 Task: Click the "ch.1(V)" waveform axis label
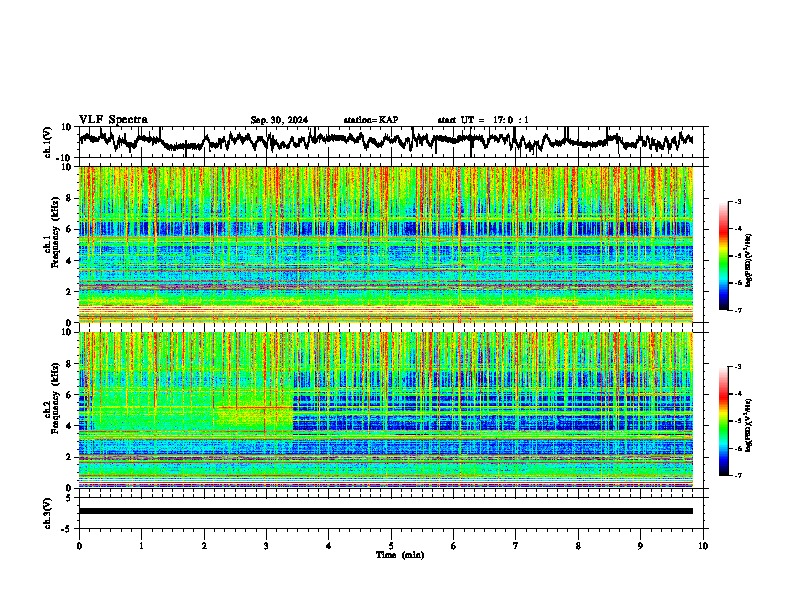click(x=48, y=142)
